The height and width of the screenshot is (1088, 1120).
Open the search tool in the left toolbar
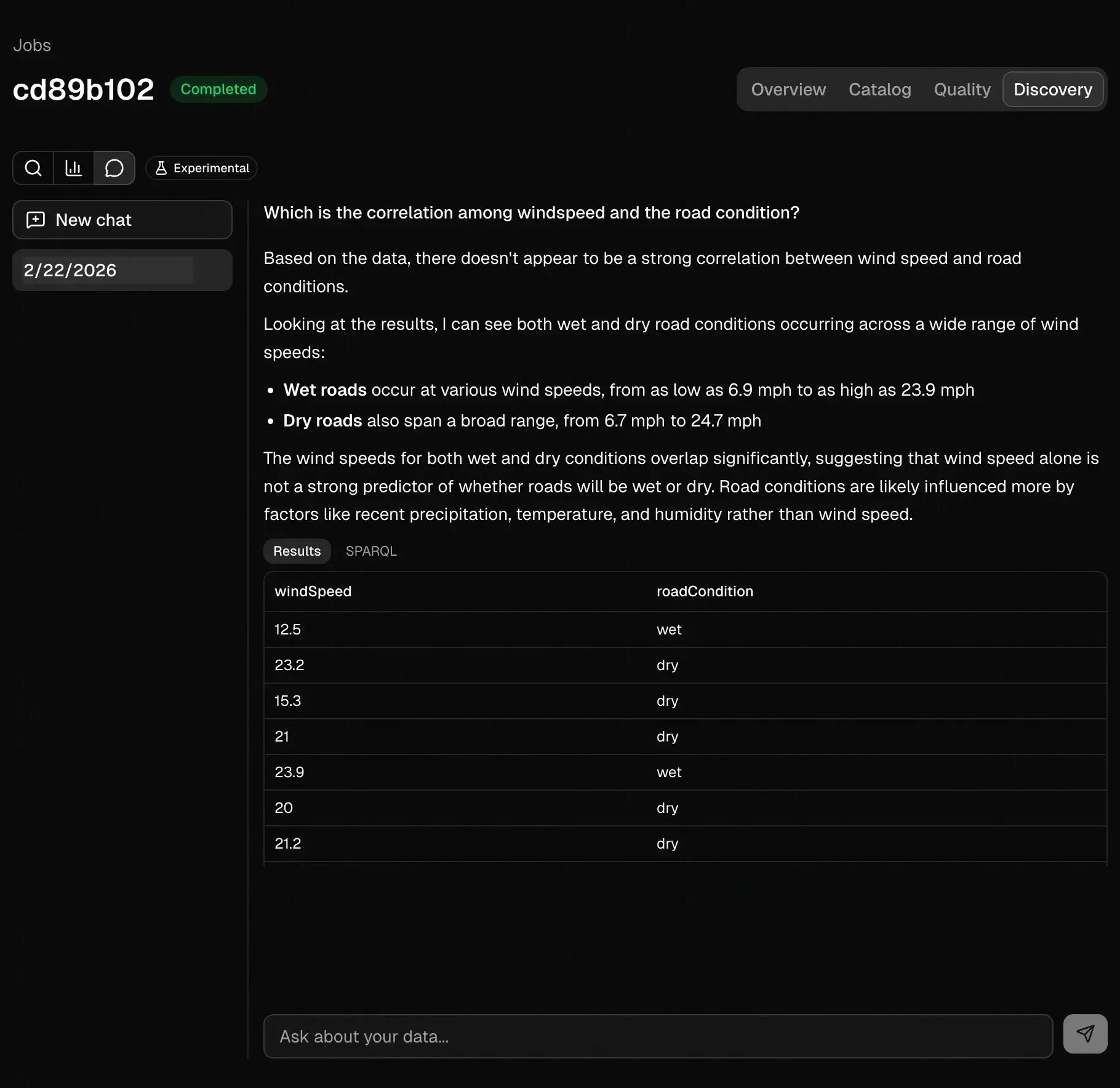(x=33, y=167)
